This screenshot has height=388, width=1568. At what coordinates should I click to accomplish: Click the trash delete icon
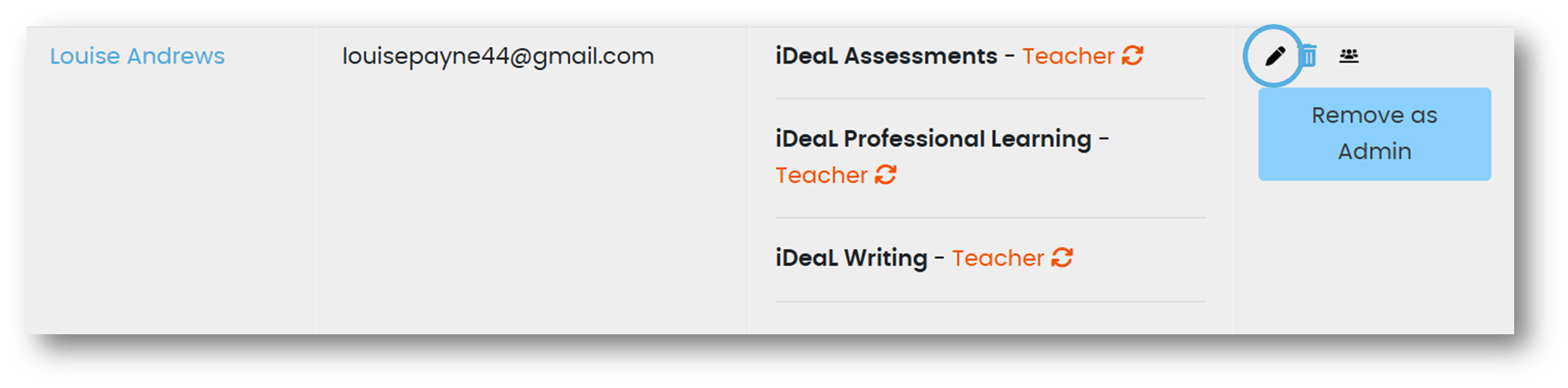click(x=1309, y=56)
